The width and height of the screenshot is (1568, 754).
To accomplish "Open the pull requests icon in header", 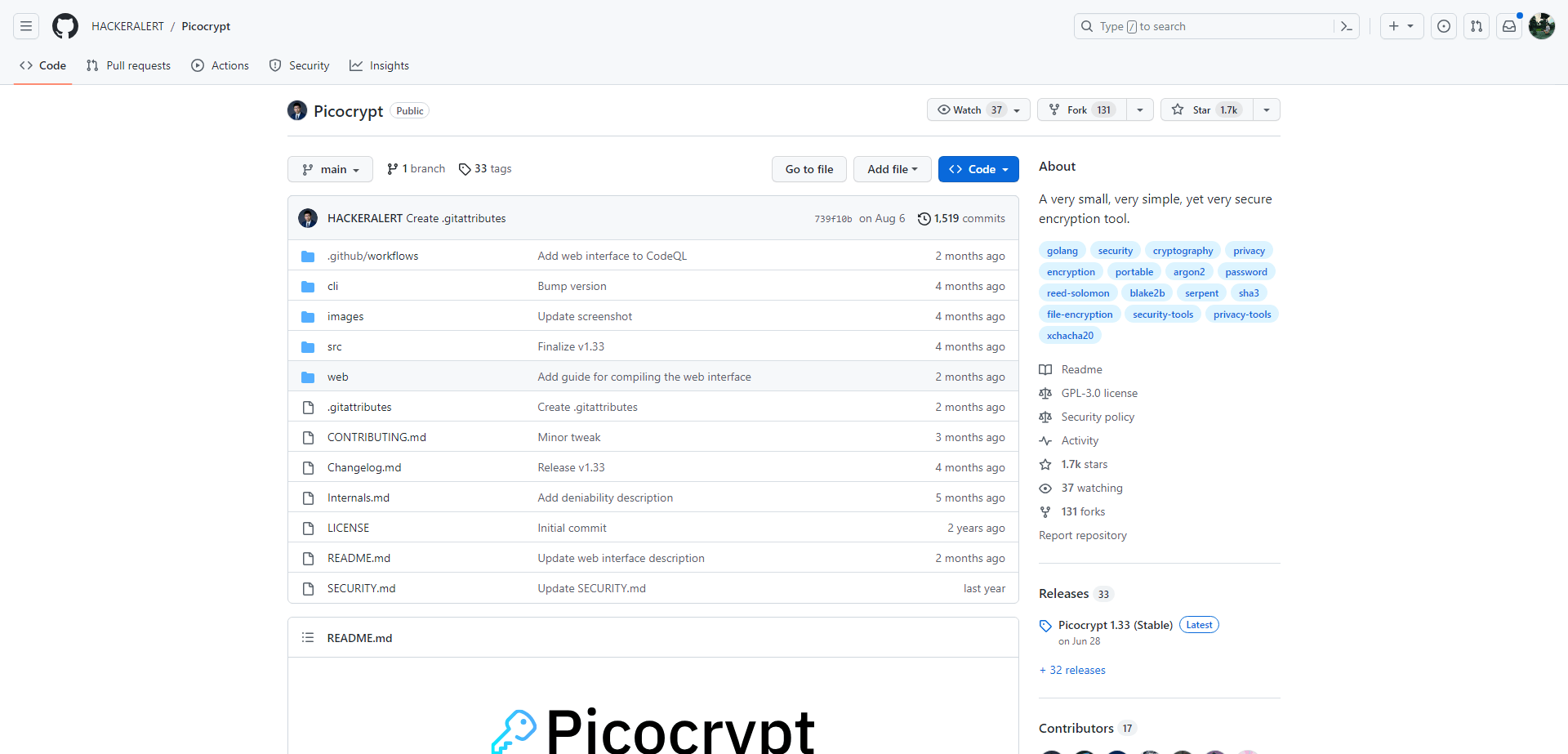I will click(1477, 26).
